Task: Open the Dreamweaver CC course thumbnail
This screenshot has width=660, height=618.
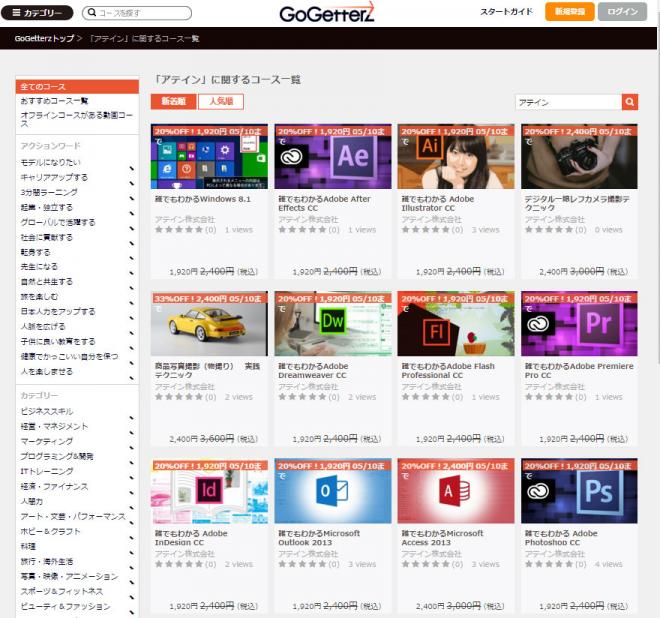Action: [333, 324]
